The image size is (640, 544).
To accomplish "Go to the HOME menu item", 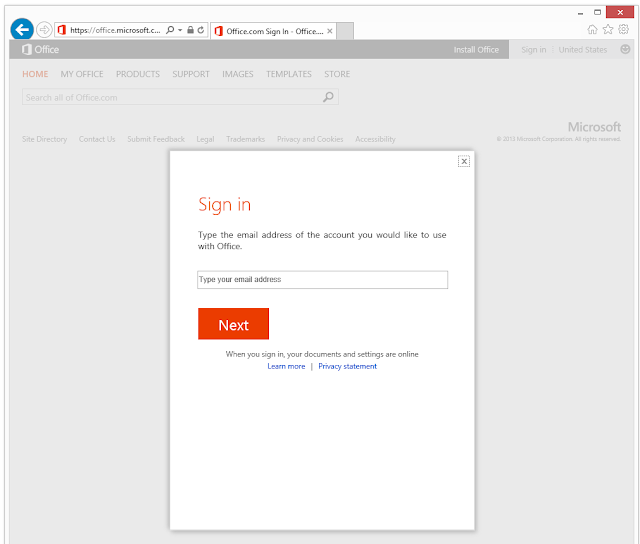I will click(x=35, y=74).
